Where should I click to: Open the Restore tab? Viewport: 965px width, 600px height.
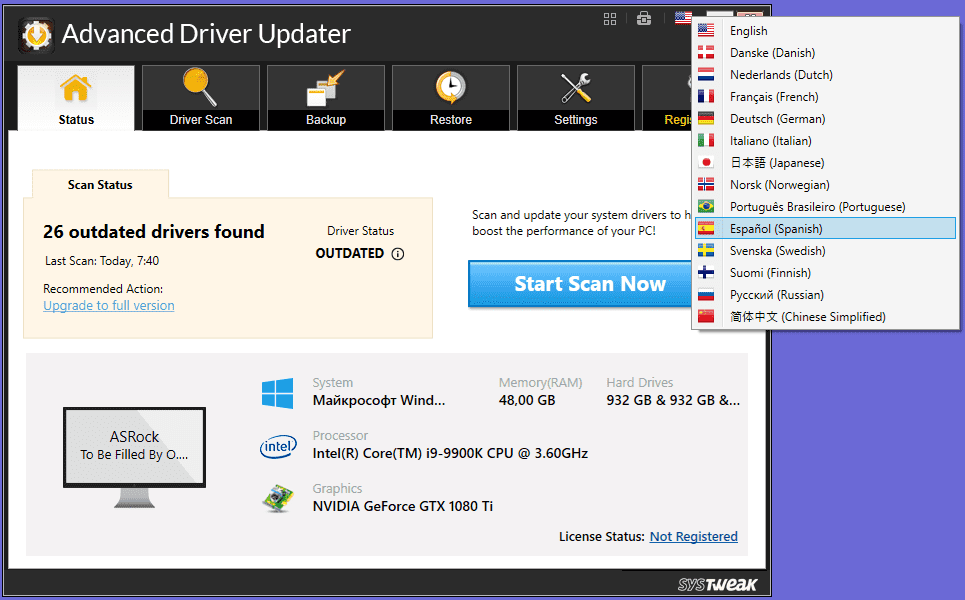[450, 98]
